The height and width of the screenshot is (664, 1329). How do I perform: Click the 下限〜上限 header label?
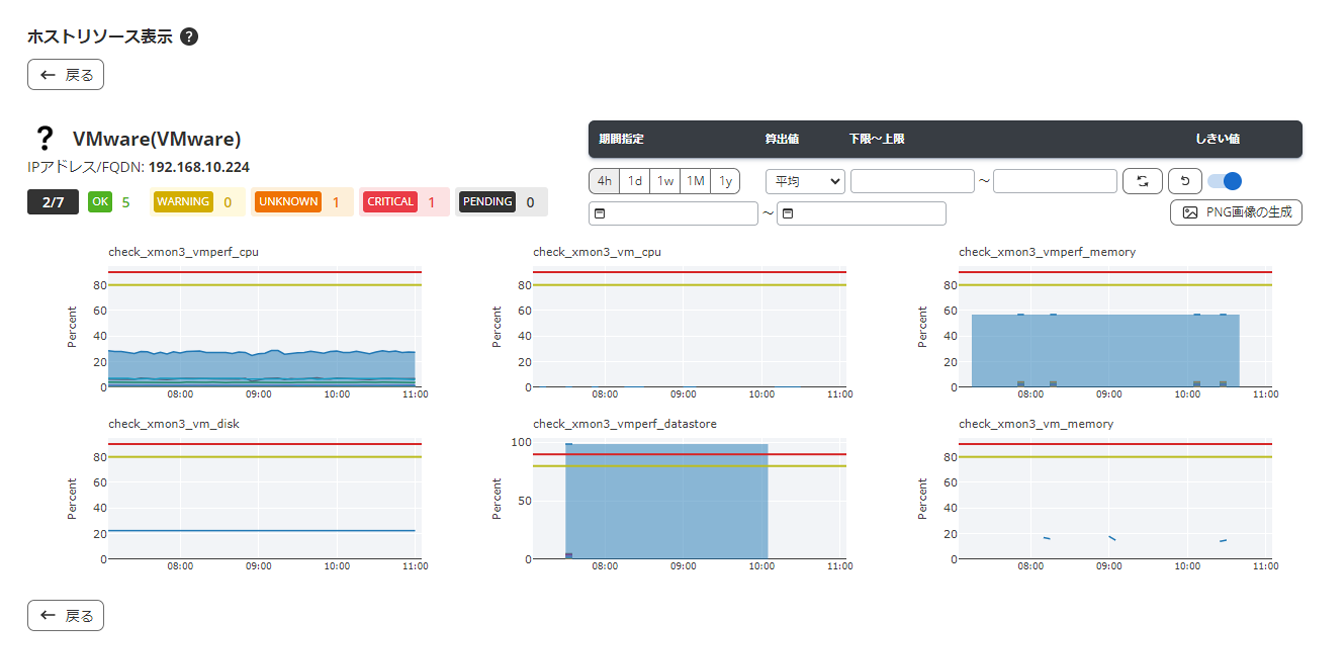[x=877, y=139]
